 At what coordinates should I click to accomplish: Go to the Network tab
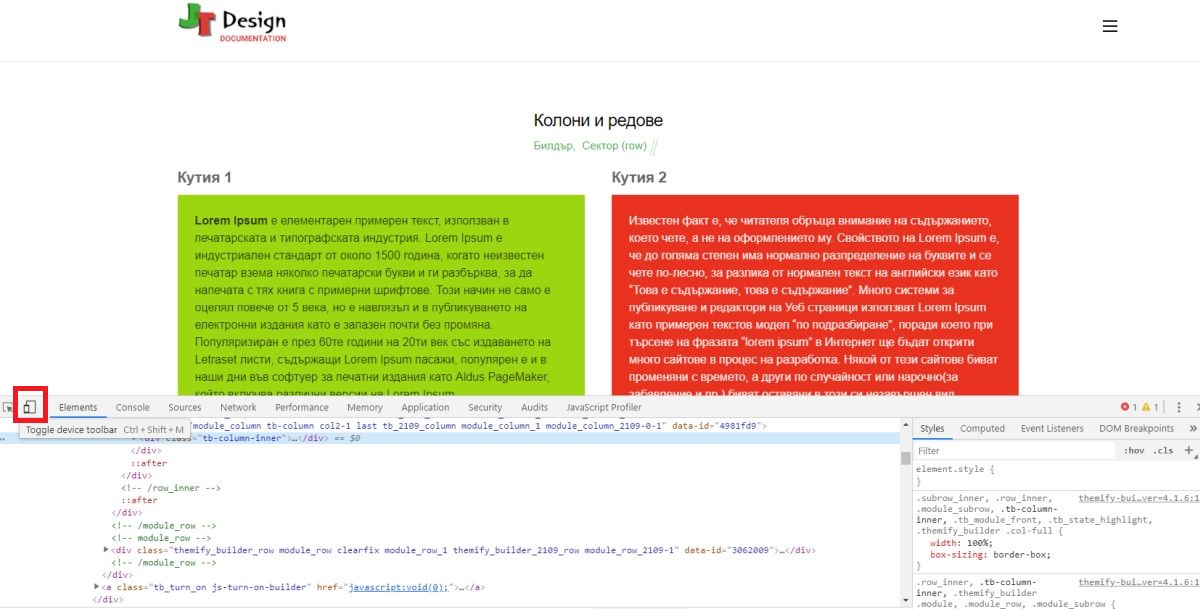pyautogui.click(x=238, y=408)
